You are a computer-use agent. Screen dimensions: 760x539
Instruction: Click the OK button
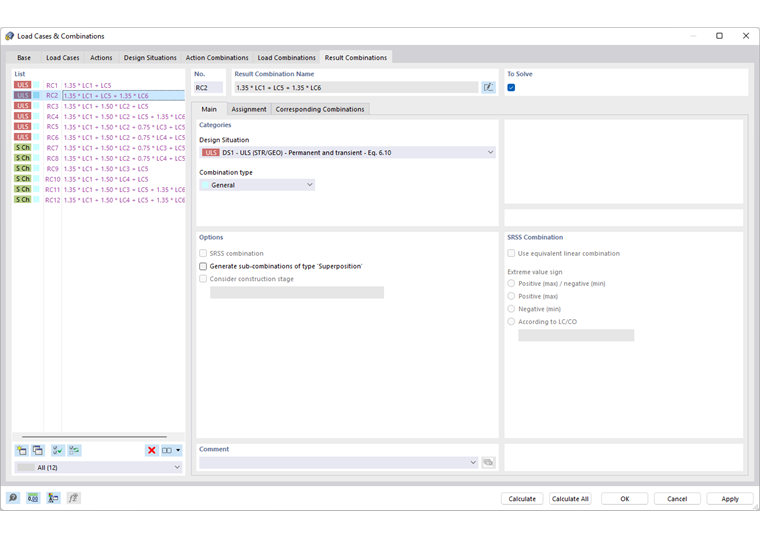pyautogui.click(x=625, y=498)
